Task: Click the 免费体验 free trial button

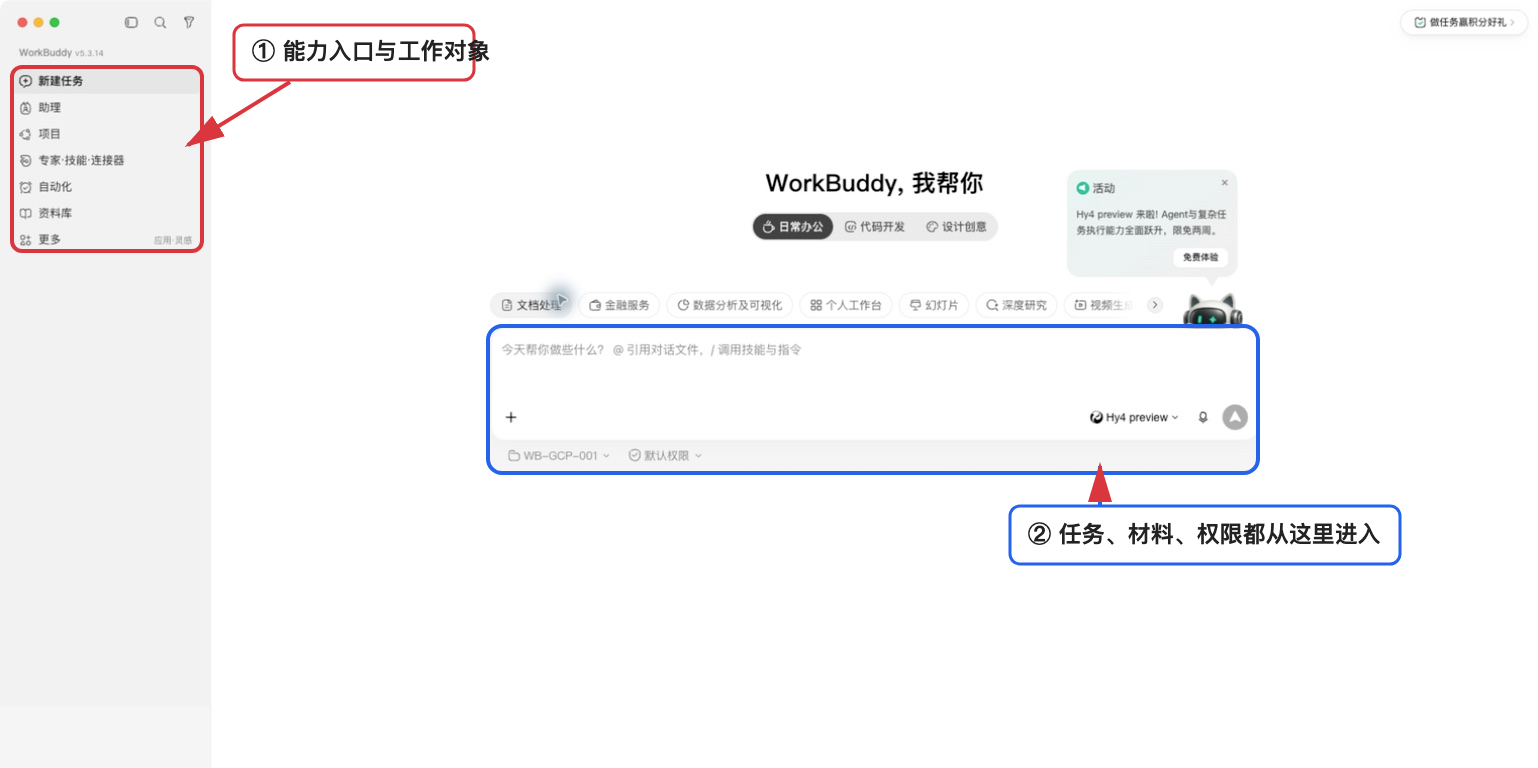Action: (1201, 257)
